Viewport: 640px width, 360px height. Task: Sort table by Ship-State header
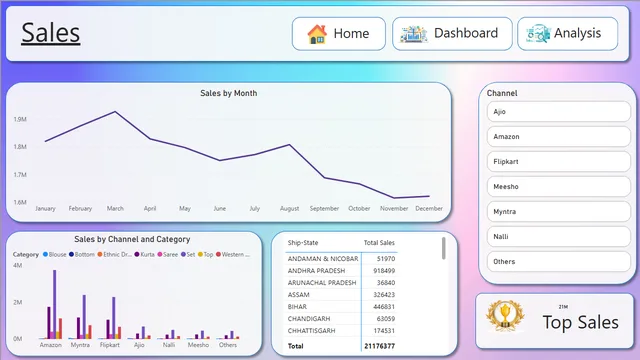tap(302, 242)
